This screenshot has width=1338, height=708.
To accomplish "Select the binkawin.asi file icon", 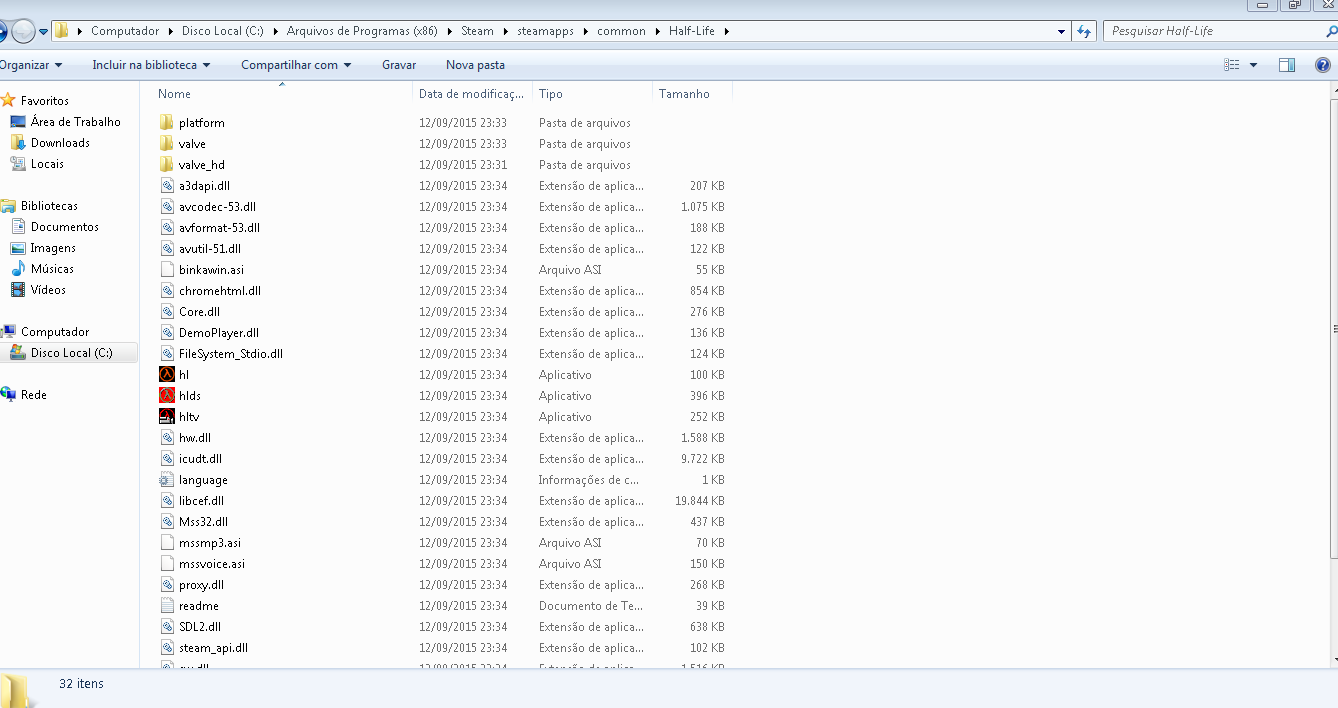I will (x=167, y=269).
